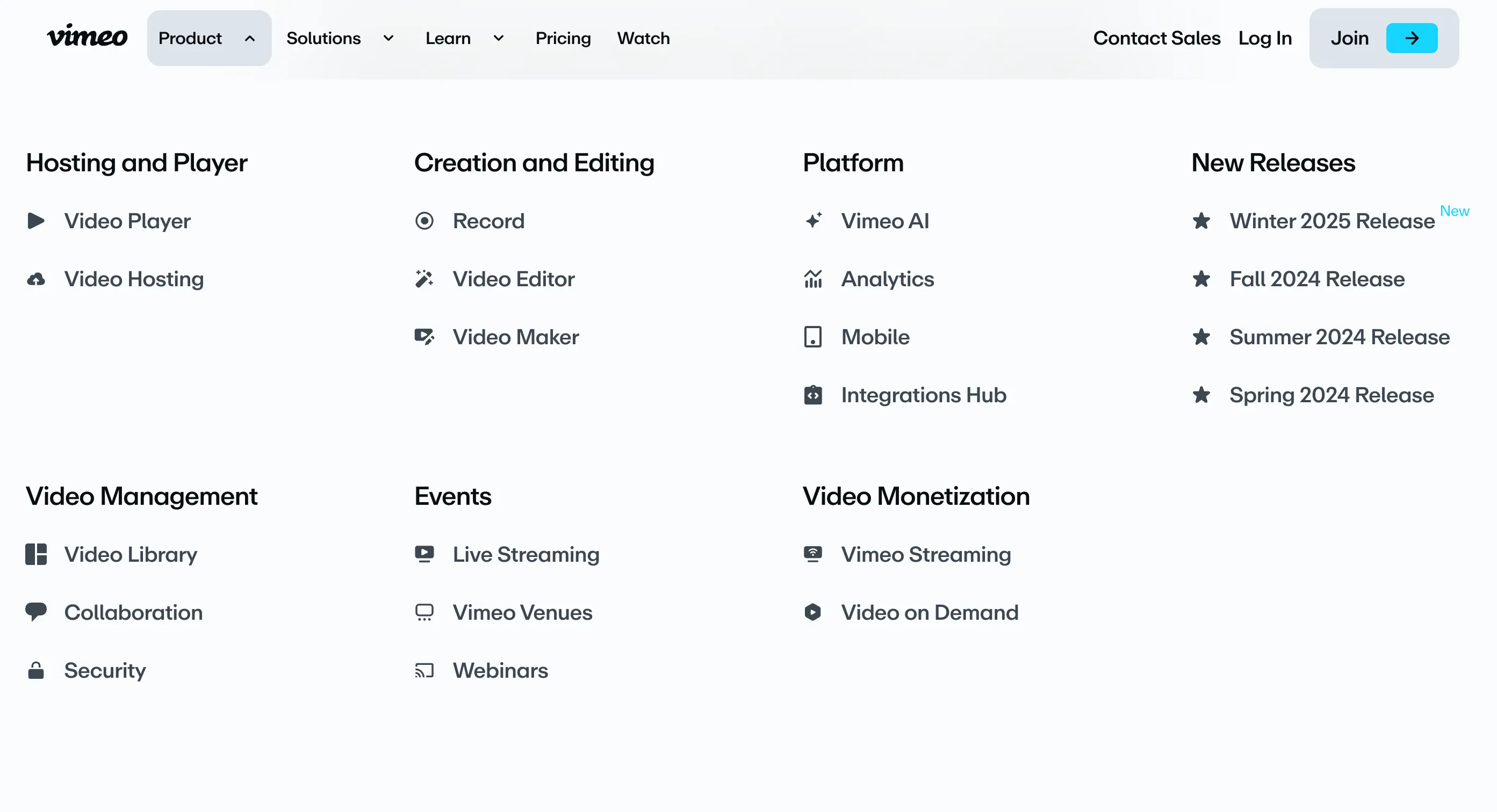Open the Winter 2025 Release link
Image resolution: width=1497 pixels, height=812 pixels.
tap(1332, 221)
